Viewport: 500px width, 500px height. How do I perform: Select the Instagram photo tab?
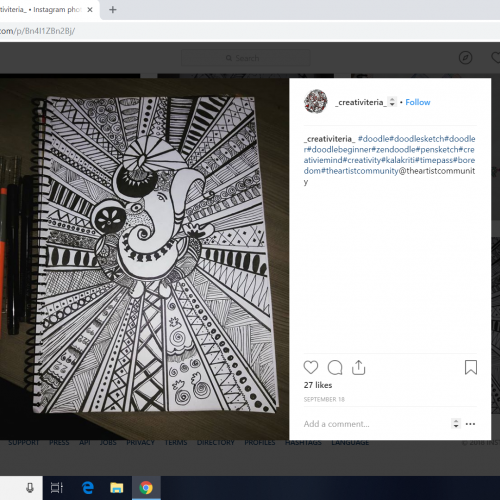pos(41,10)
